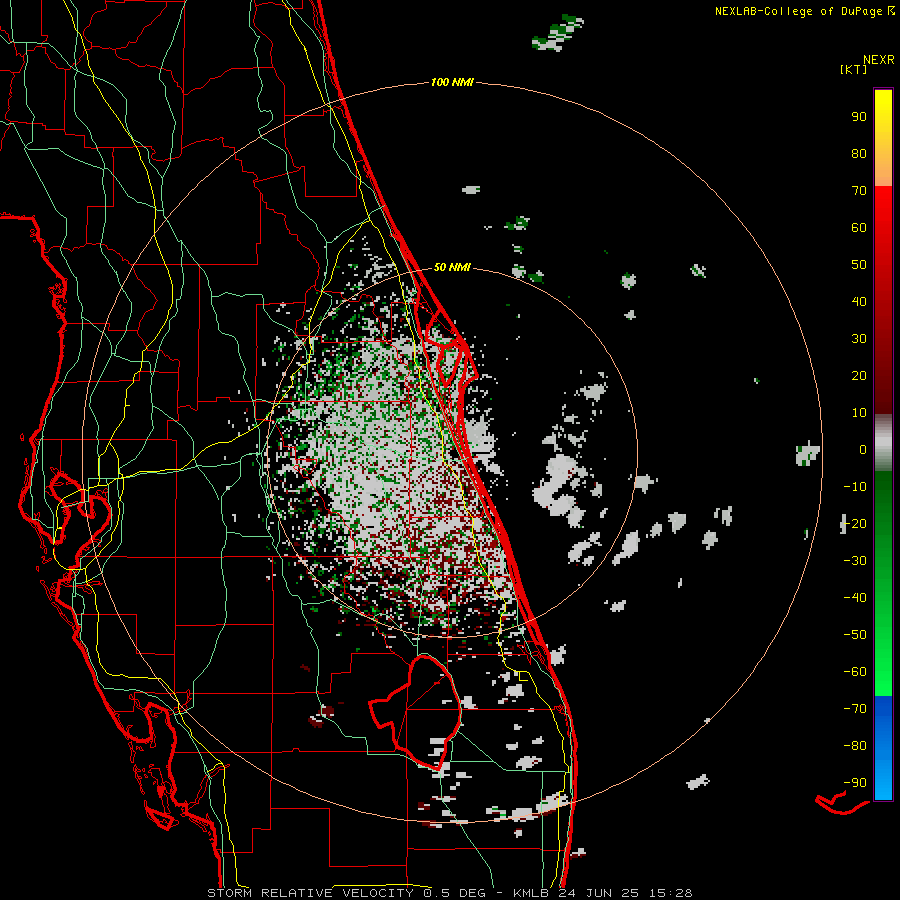Click the 0 value on the velocity scale
This screenshot has width=900, height=900.
pyautogui.click(x=863, y=450)
